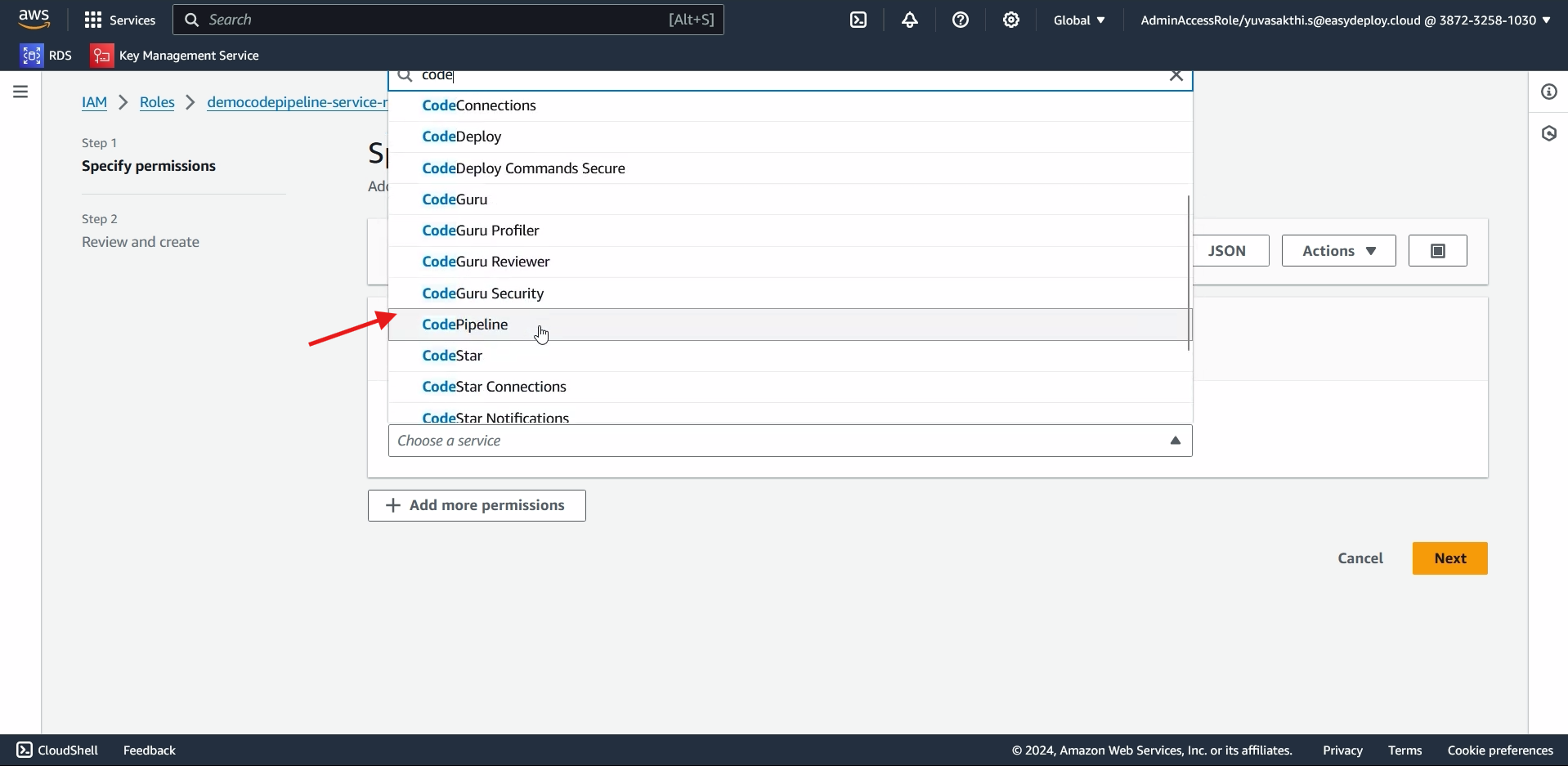Click the Cancel button
The image size is (1568, 766).
(1360, 558)
